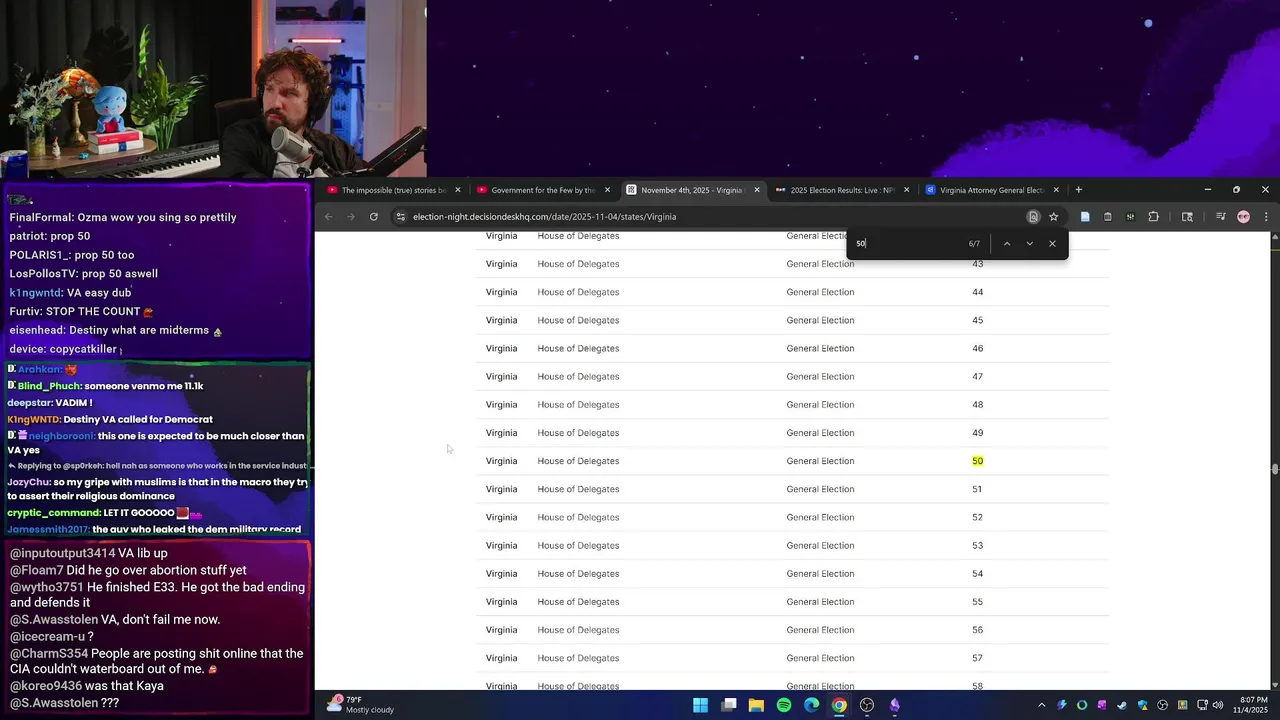Screen dimensions: 1280x720
Task: Expand the system tray hidden icons chevron
Action: [1041, 705]
